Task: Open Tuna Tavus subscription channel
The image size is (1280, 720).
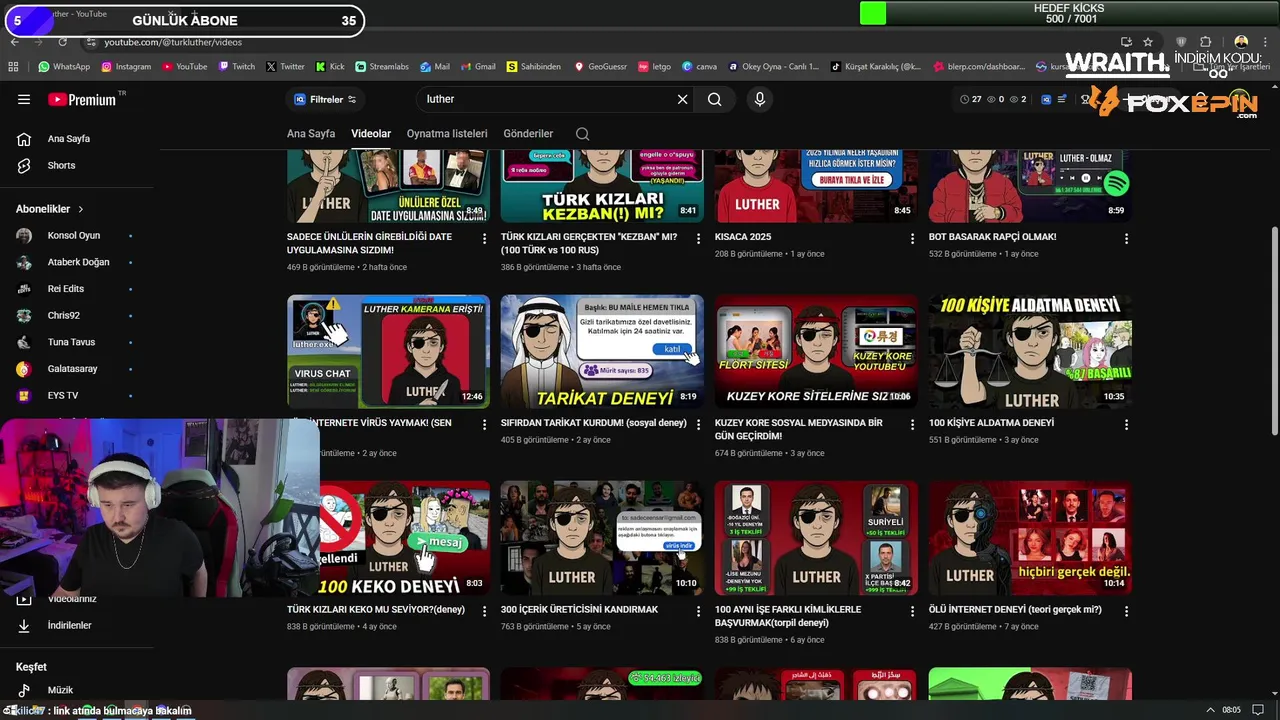Action: tap(71, 342)
